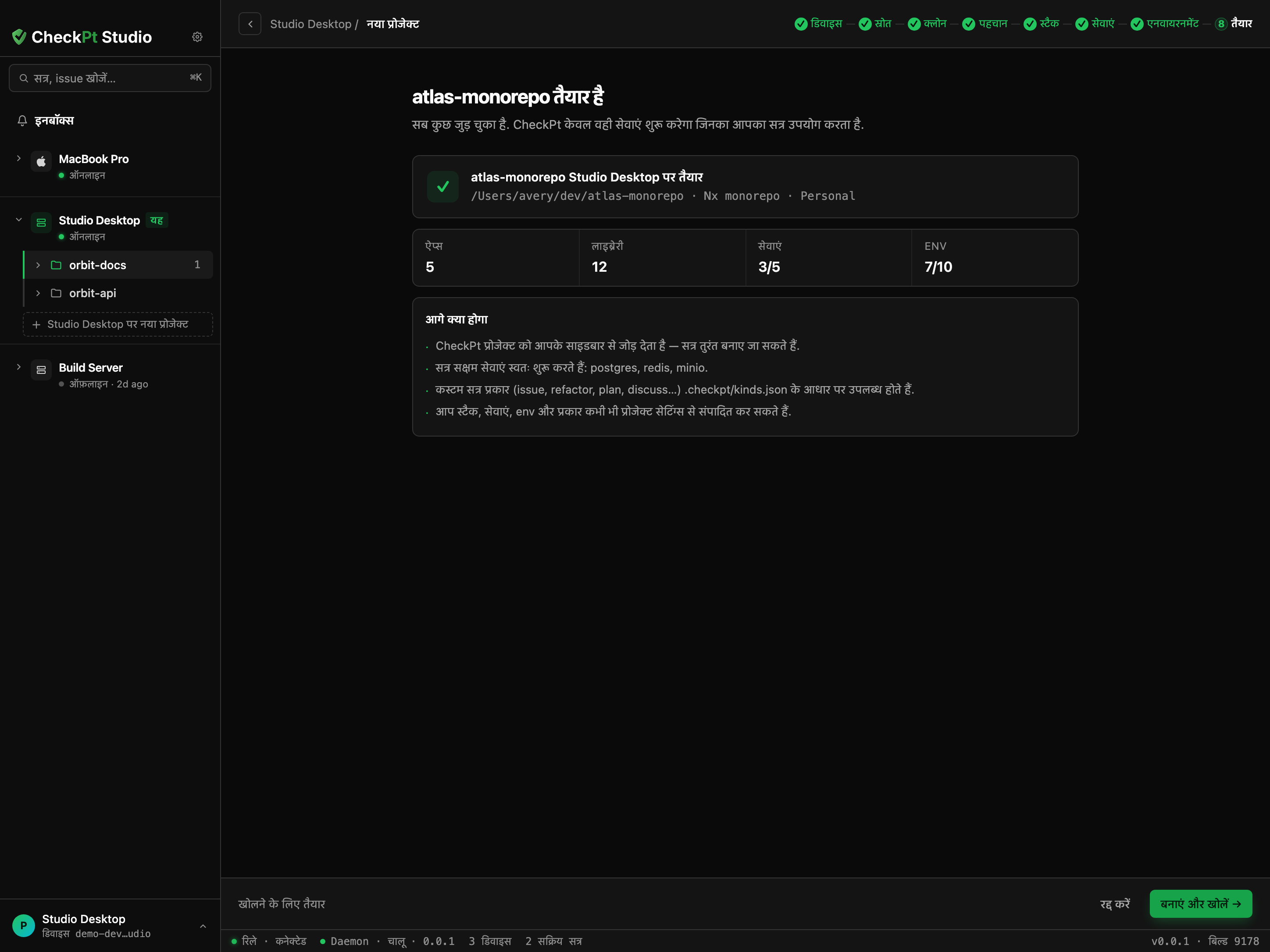Select the तैयार step 8
This screenshot has height=952, width=1270.
pos(1233,24)
